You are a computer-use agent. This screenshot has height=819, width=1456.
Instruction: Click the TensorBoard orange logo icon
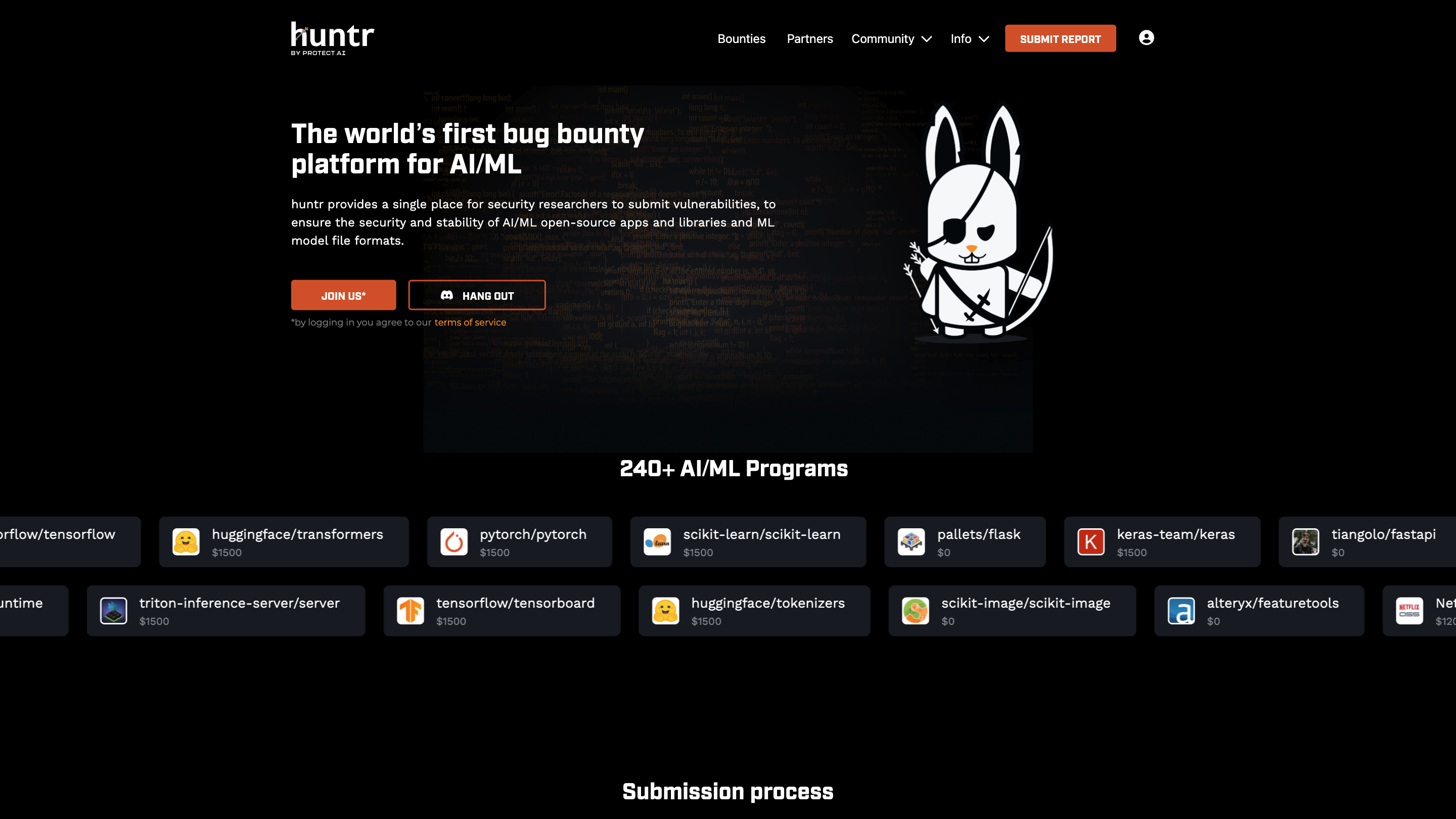coord(411,611)
